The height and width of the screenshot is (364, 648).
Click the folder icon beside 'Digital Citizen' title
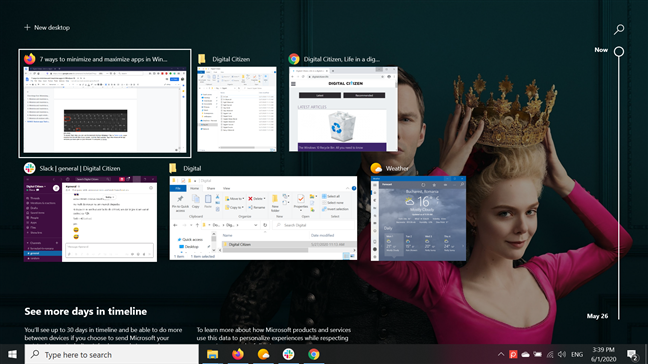tap(202, 59)
